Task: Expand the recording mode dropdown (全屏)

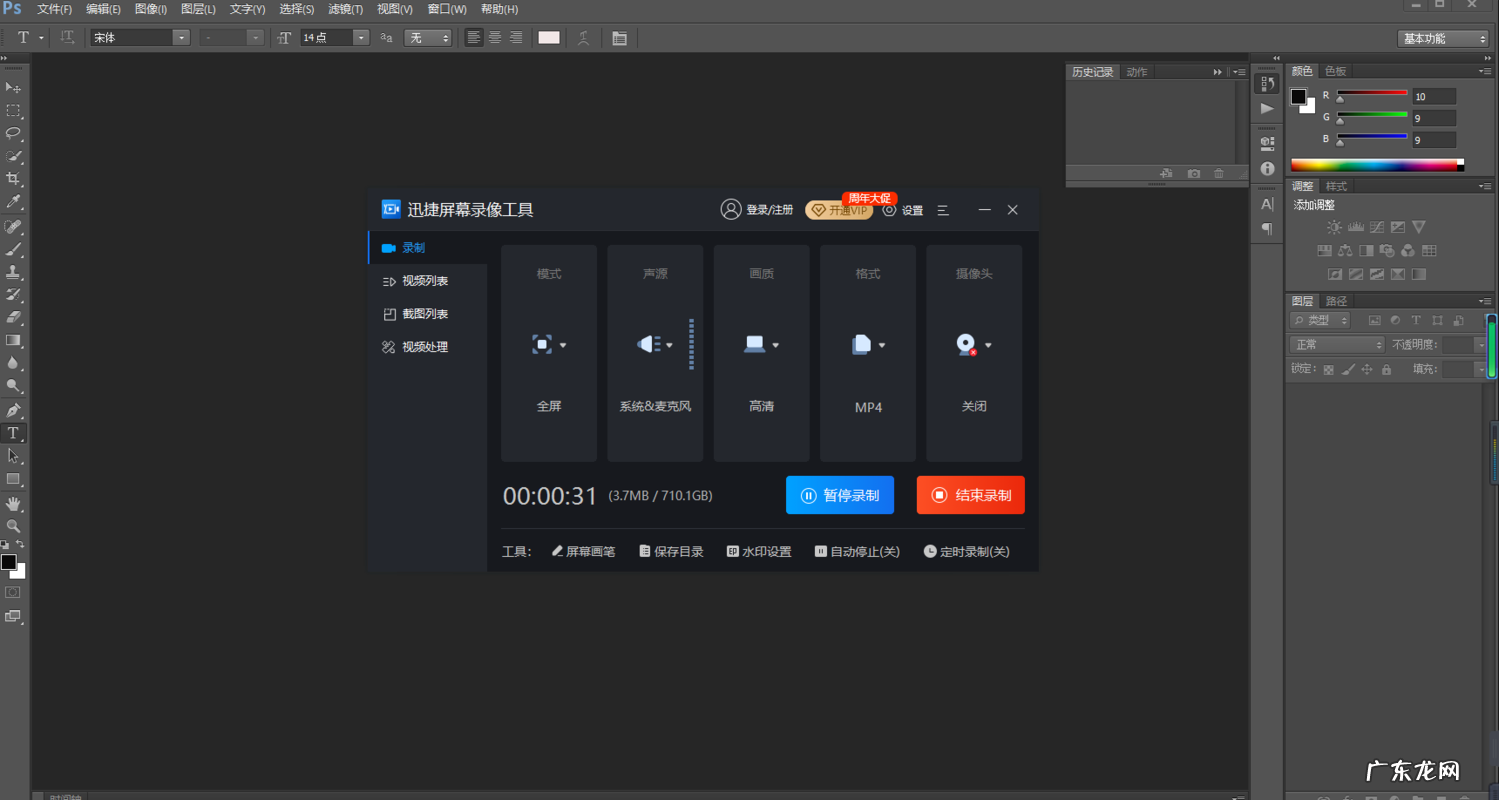Action: pyautogui.click(x=549, y=345)
